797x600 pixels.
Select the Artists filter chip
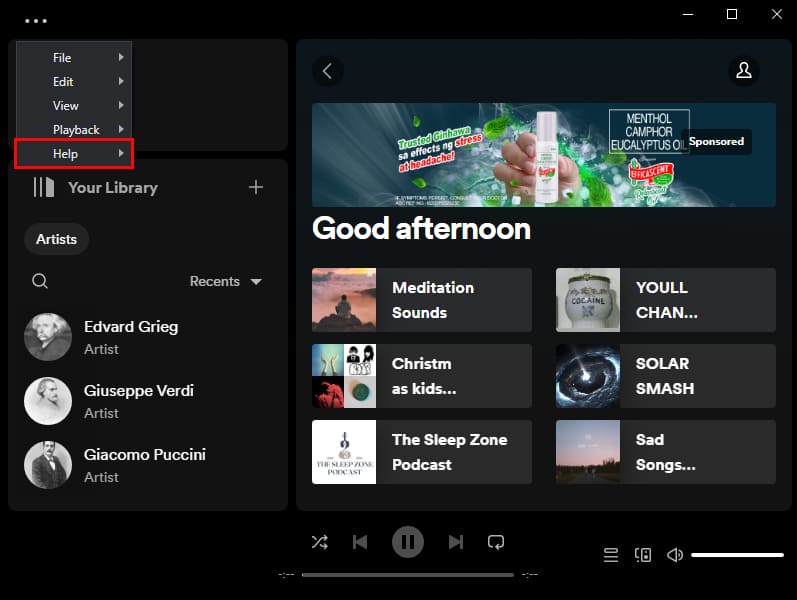click(56, 239)
